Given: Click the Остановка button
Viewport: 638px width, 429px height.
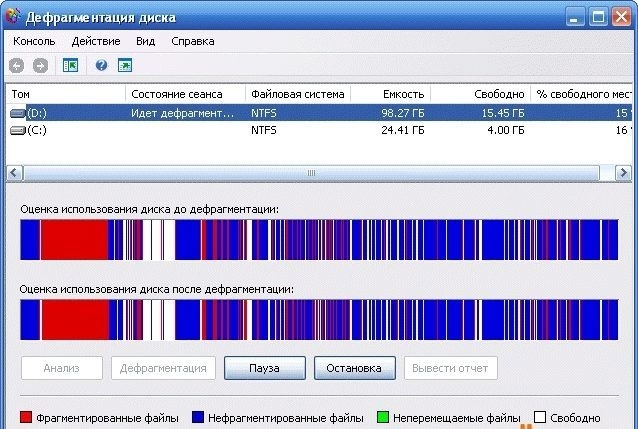Looking at the screenshot, I should coord(354,368).
